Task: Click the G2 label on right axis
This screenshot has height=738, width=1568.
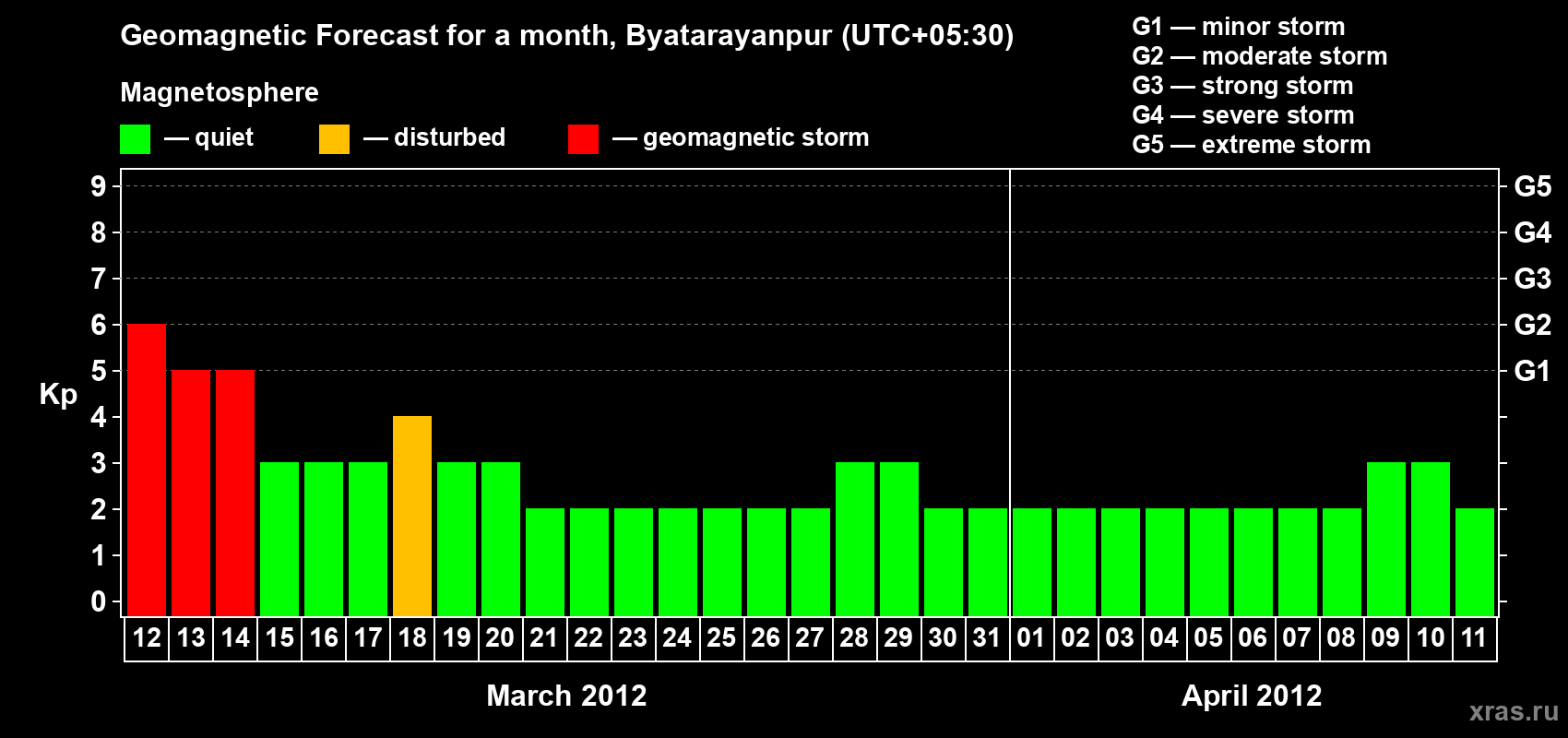Action: click(1532, 325)
